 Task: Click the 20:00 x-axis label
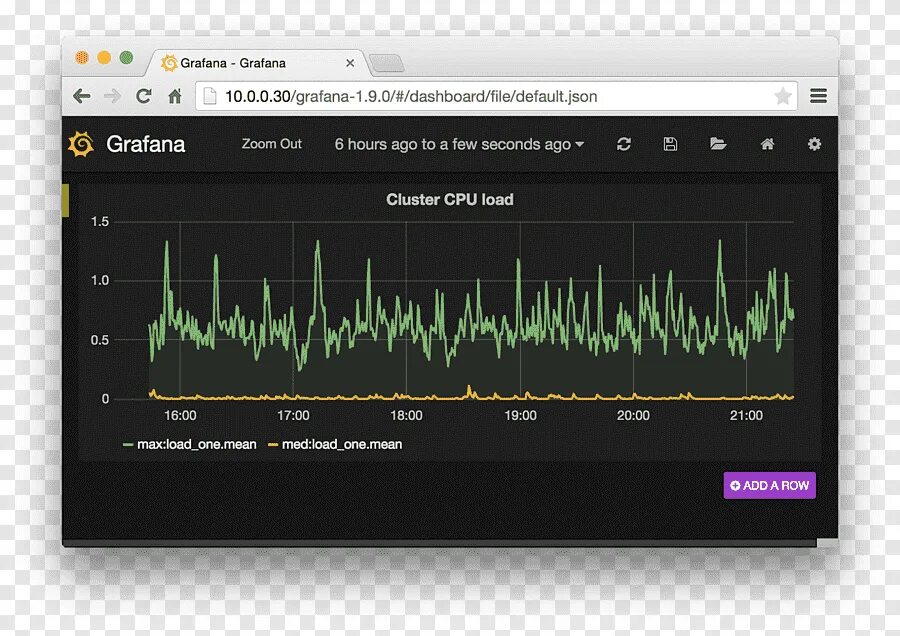(633, 415)
